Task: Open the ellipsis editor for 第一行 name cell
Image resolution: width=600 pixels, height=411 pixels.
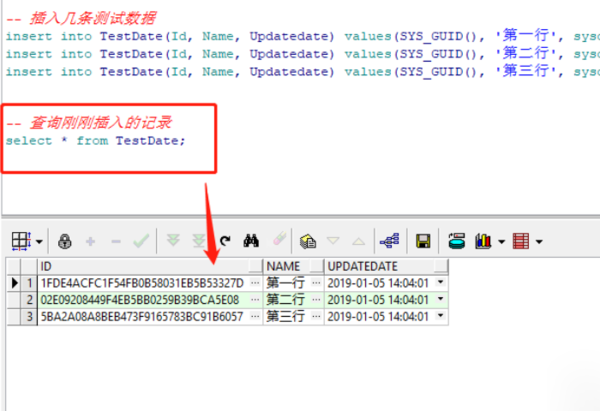Action: pos(316,283)
